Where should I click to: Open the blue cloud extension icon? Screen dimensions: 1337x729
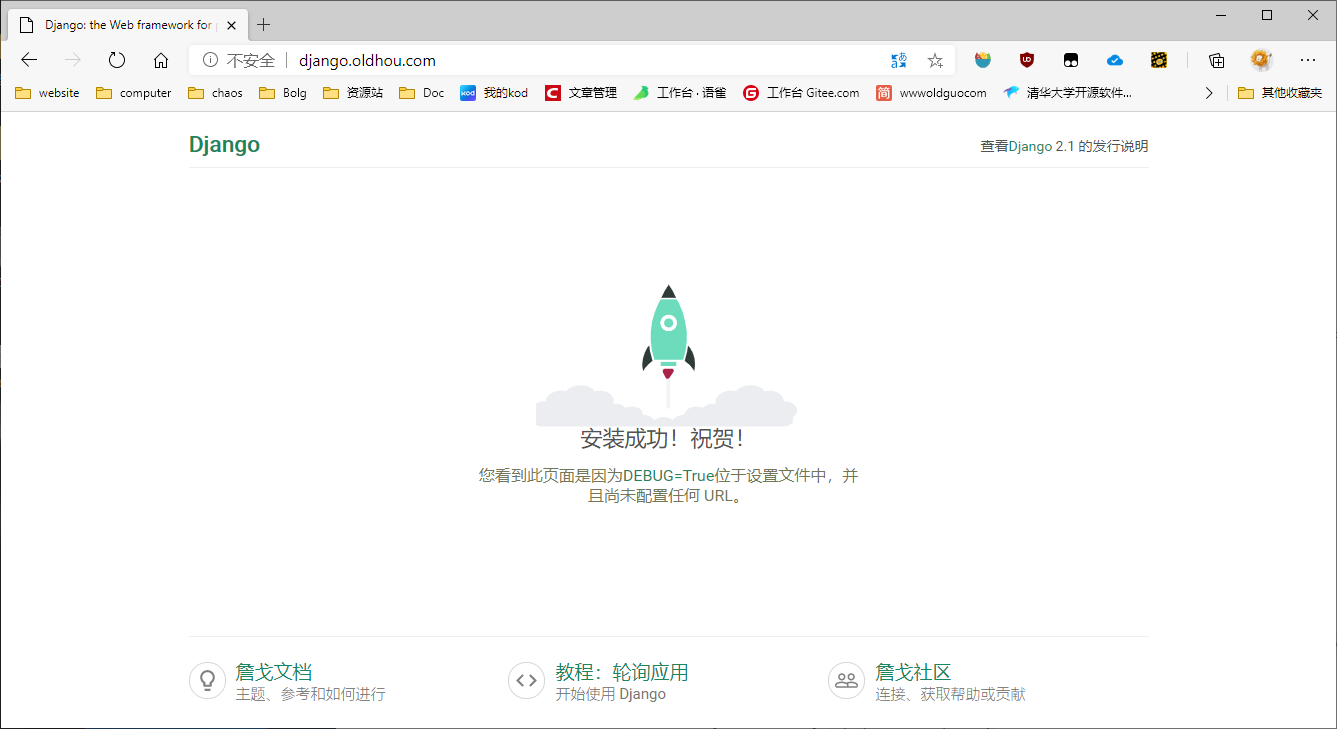coord(1115,60)
